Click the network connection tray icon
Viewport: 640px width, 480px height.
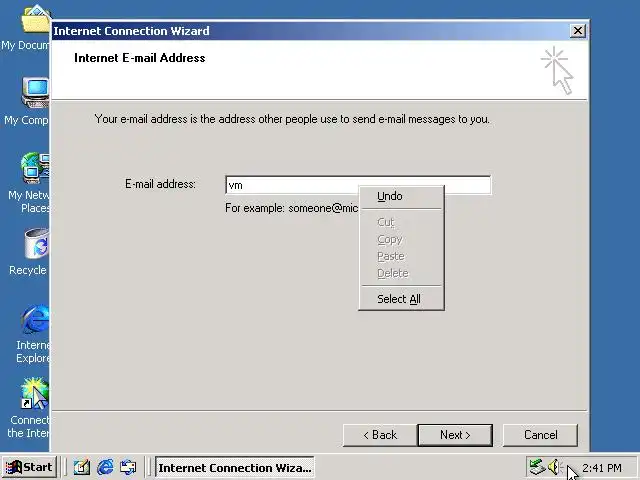point(537,467)
